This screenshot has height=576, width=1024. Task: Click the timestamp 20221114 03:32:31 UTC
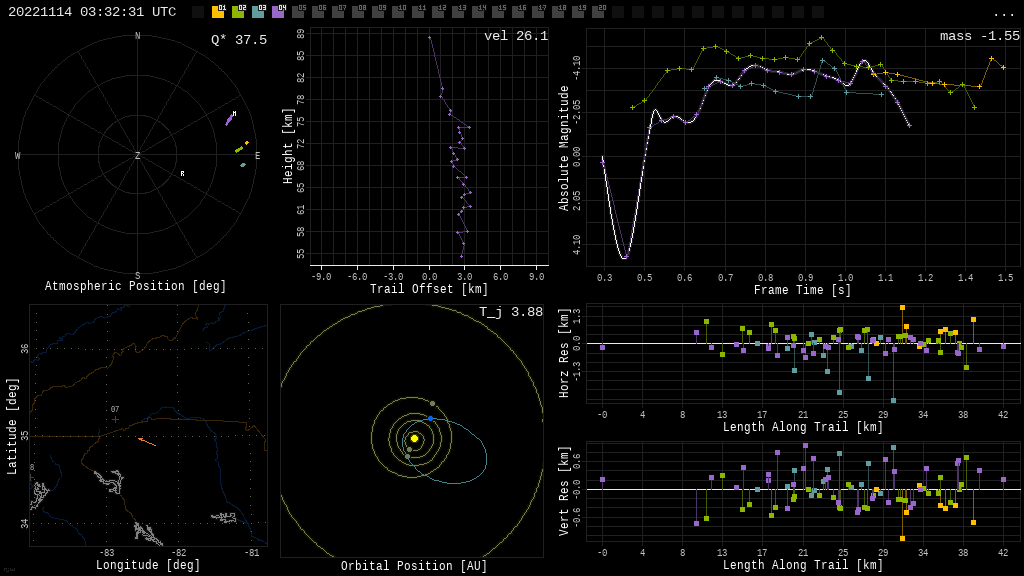pos(92,12)
